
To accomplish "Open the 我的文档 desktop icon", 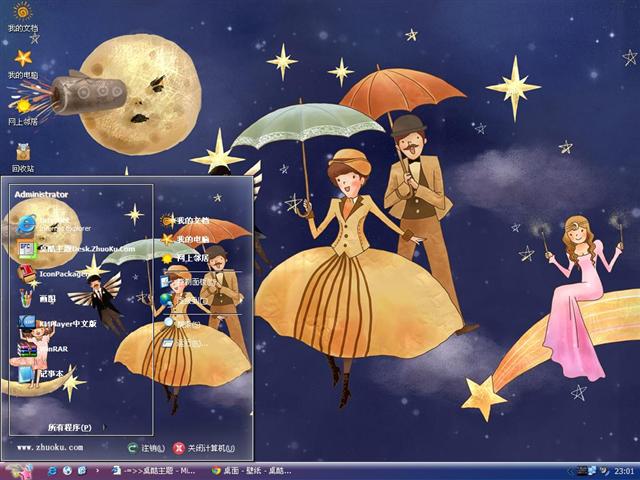I will click(x=22, y=14).
